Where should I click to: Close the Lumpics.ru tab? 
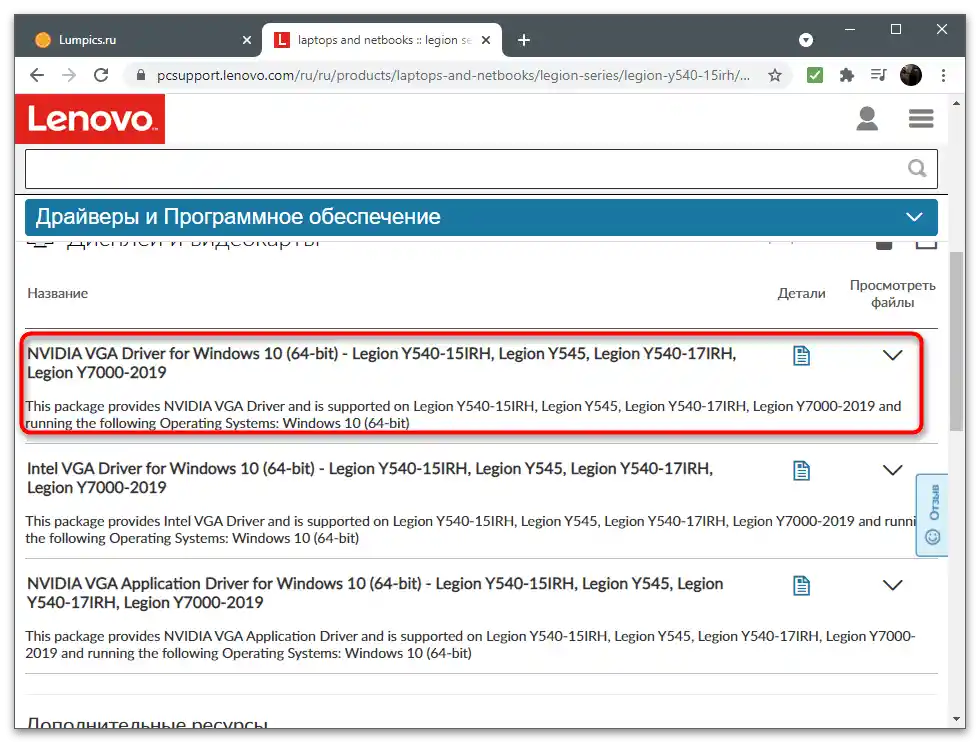(x=247, y=40)
